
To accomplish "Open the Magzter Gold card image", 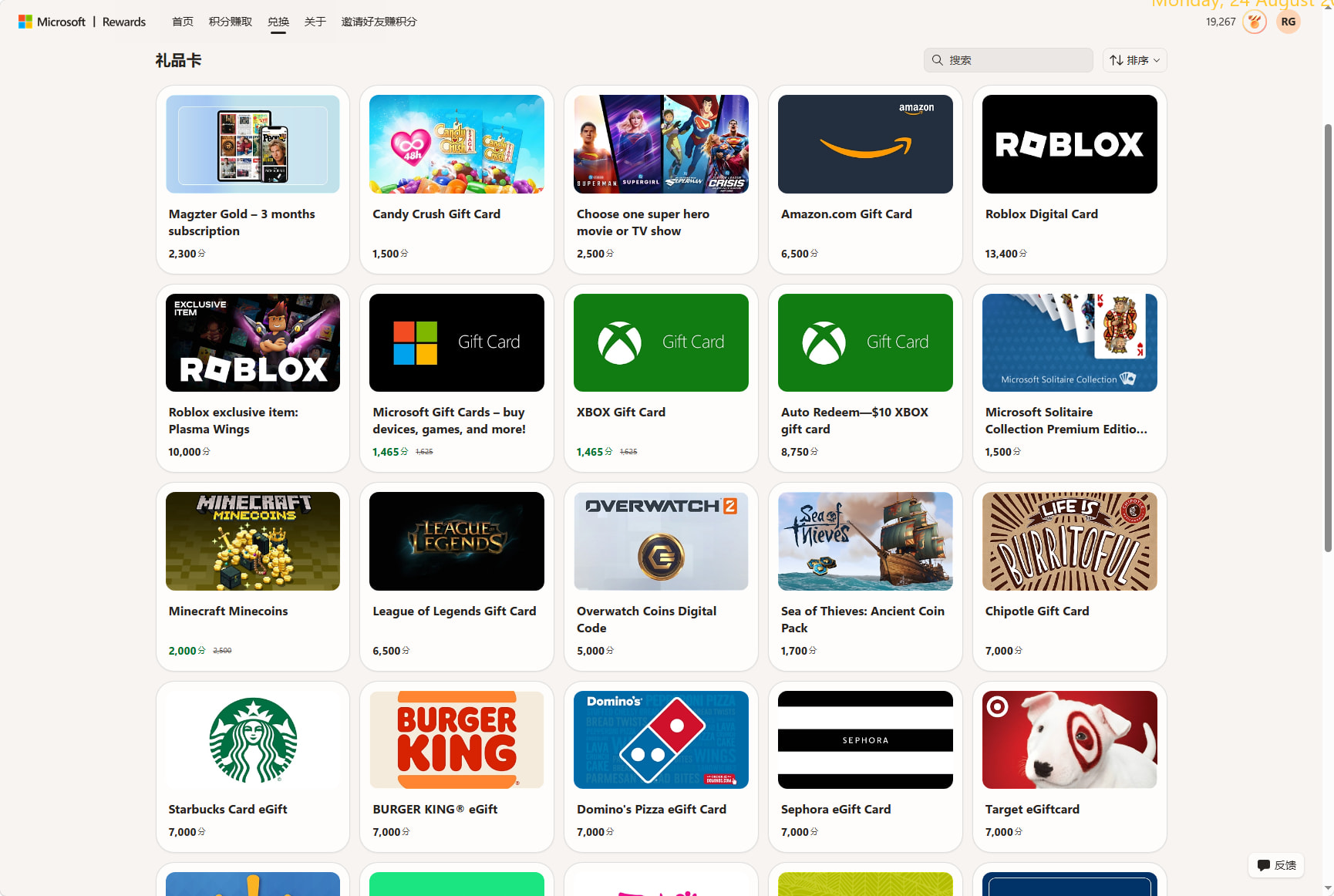I will click(x=253, y=144).
